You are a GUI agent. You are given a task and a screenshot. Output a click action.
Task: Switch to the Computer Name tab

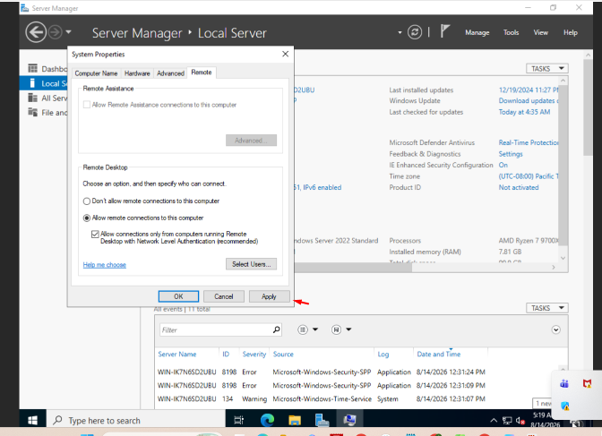(x=96, y=73)
